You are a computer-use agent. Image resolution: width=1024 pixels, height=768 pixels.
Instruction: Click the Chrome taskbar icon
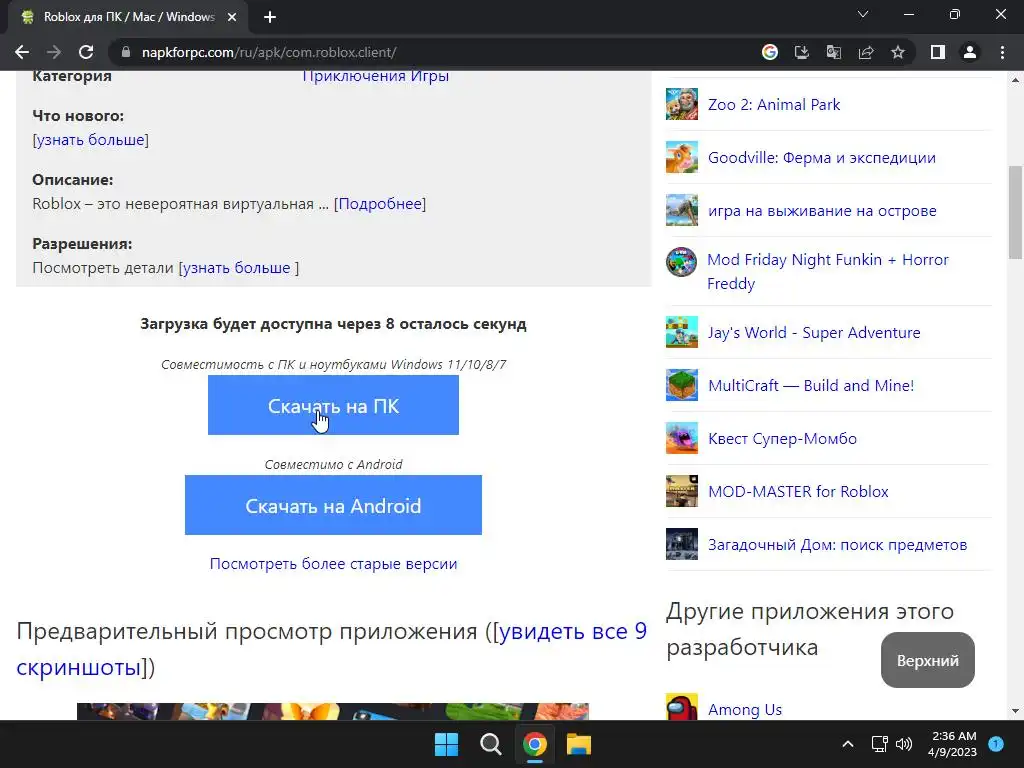pos(534,744)
